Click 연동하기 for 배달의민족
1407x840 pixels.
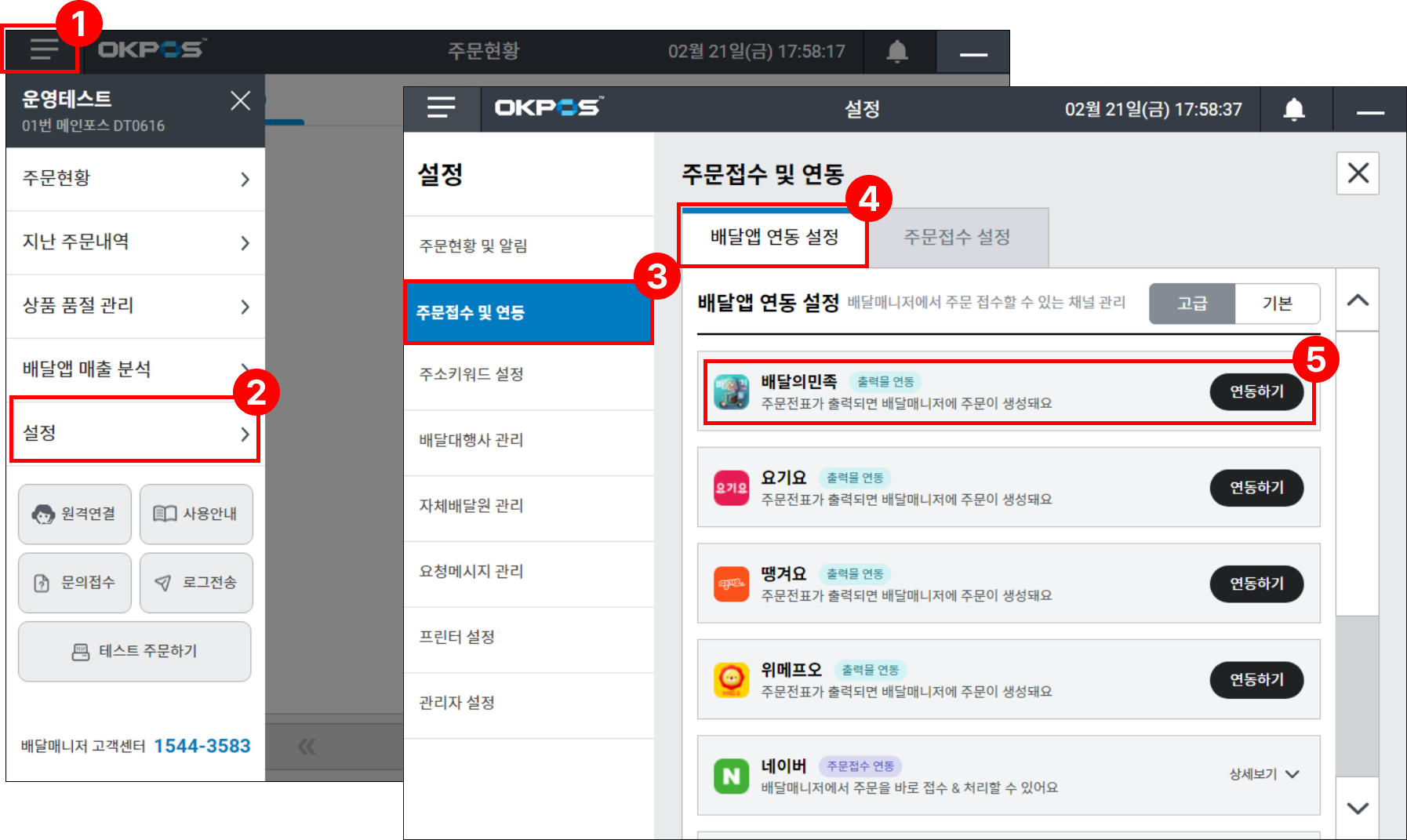click(x=1256, y=391)
